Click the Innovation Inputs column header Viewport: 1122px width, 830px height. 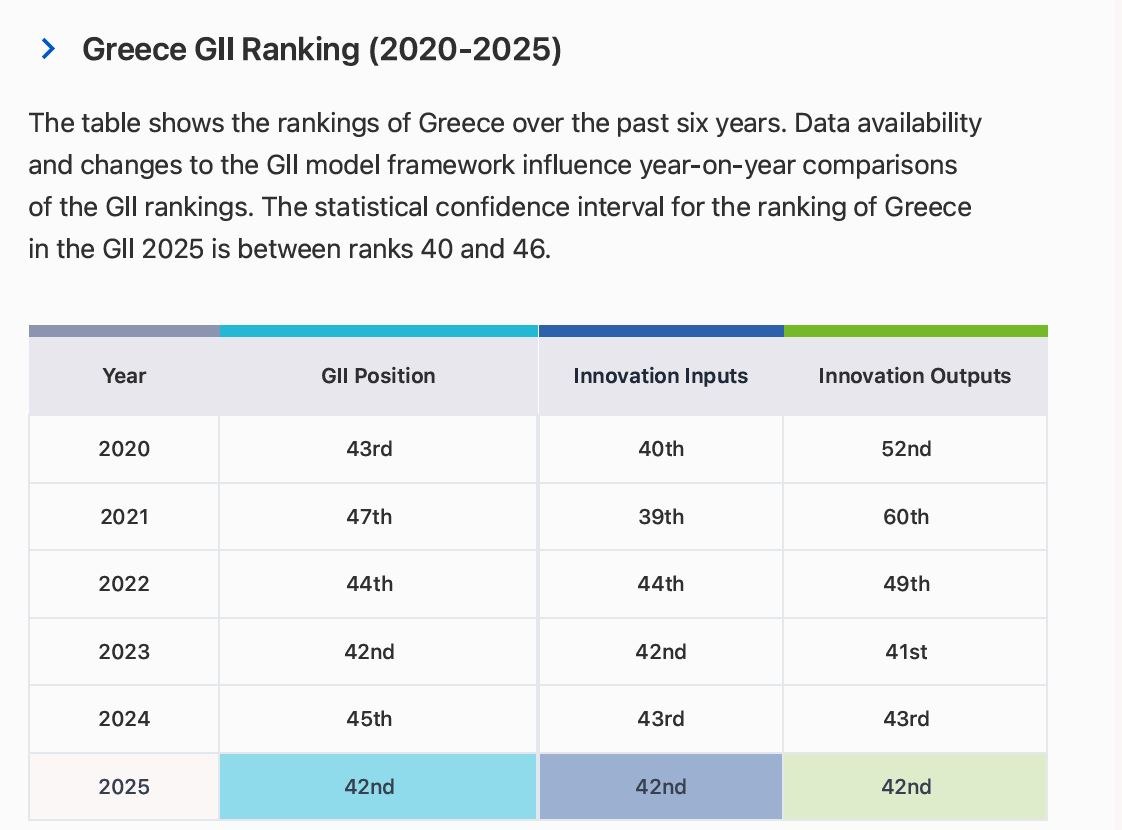(660, 376)
